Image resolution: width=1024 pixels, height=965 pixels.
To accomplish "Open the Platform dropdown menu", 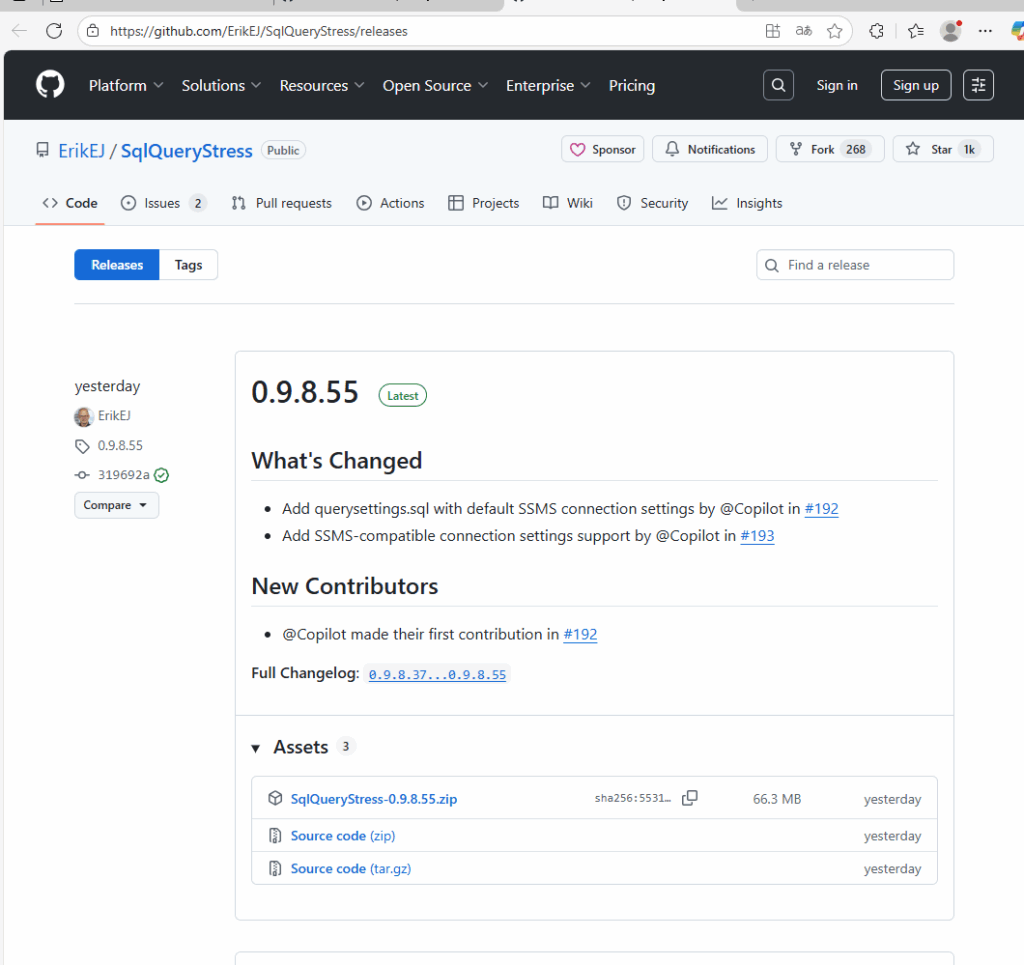I will tap(126, 86).
